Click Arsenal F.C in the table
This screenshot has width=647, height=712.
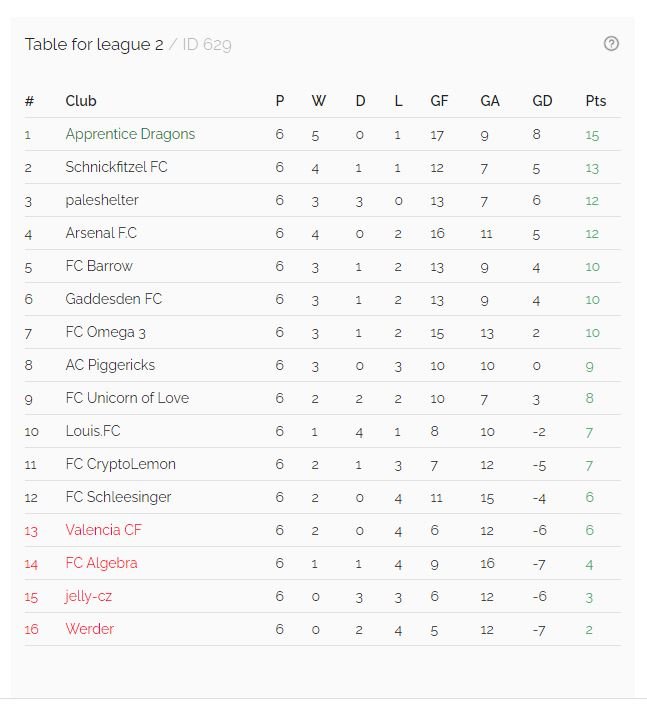coord(101,233)
